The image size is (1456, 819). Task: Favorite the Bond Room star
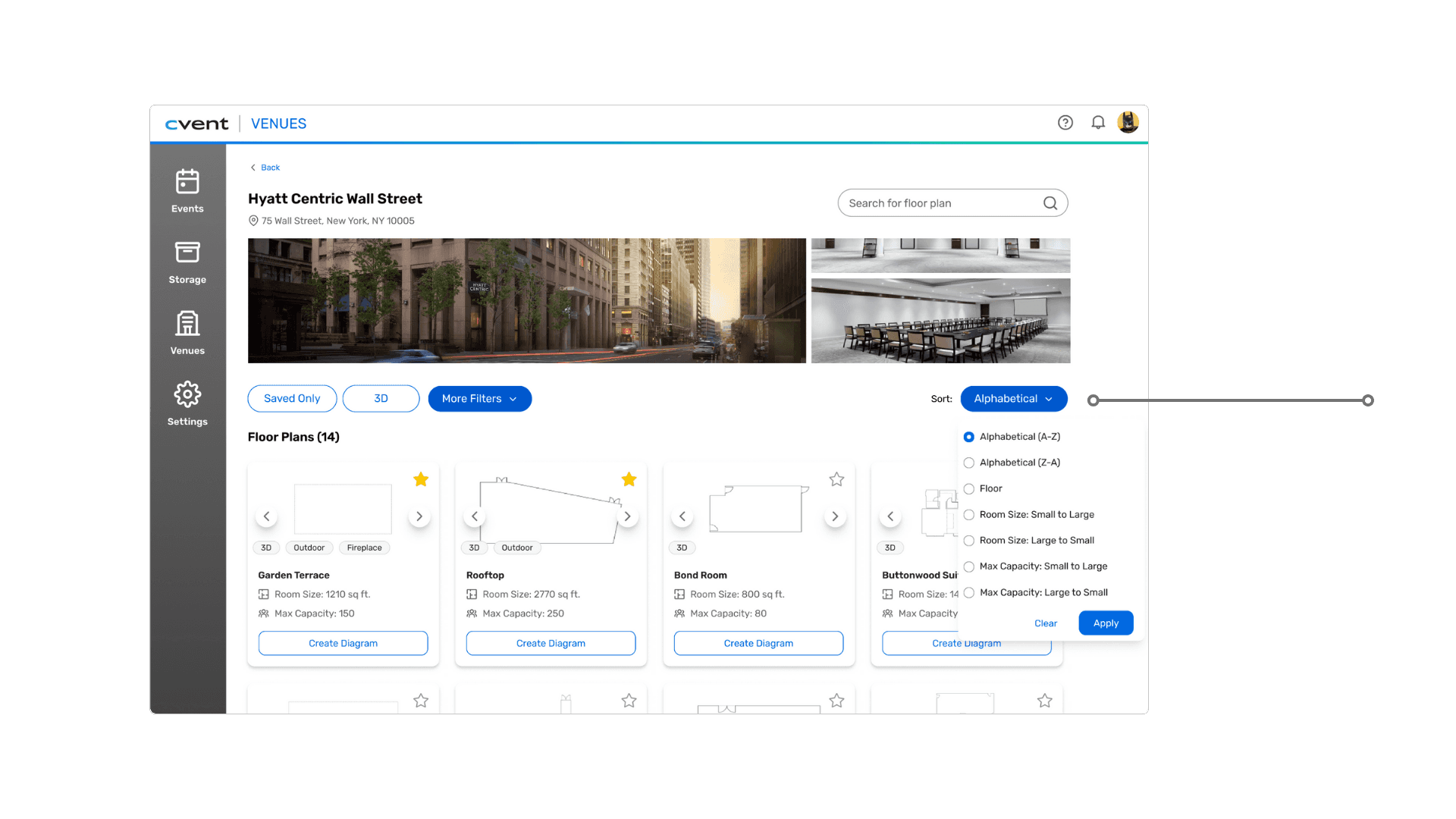pyautogui.click(x=836, y=479)
